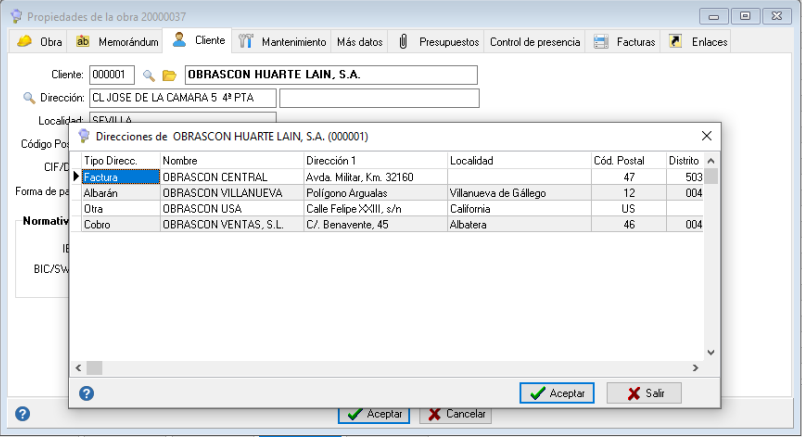Open client record folder icon

click(169, 76)
